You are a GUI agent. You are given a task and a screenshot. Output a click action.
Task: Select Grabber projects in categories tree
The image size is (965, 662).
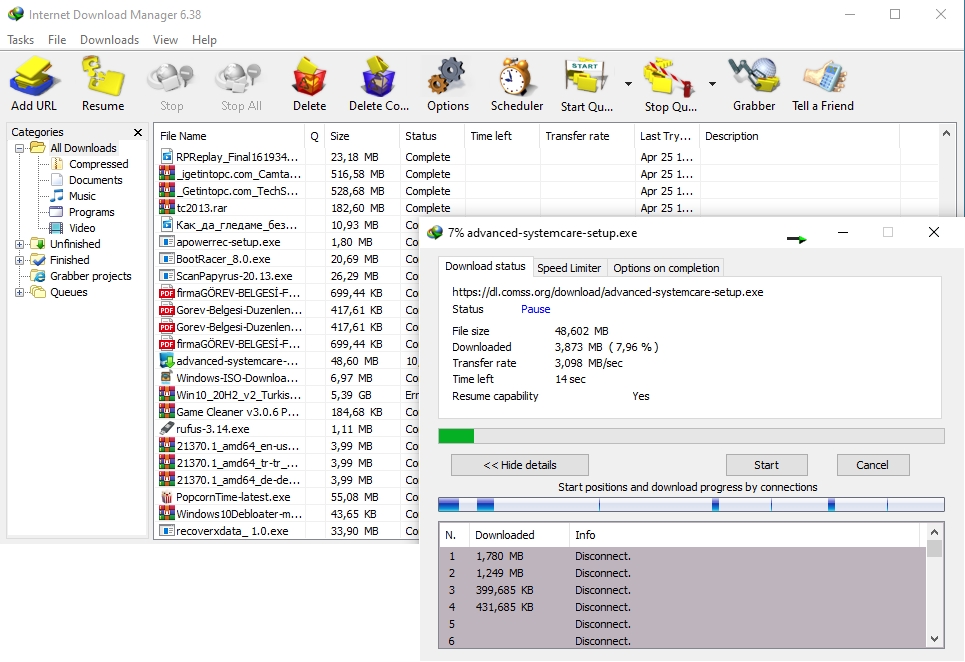(x=90, y=276)
